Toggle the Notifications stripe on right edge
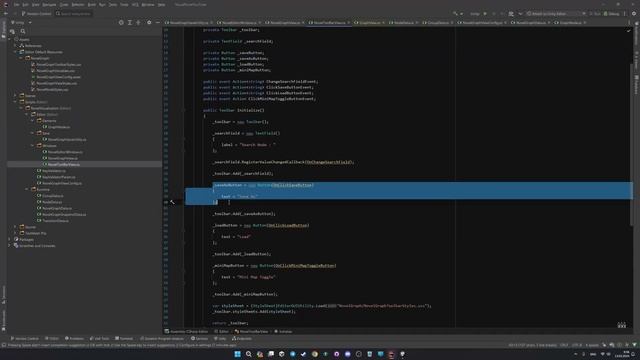Image resolution: width=640 pixels, height=360 pixels. click(636, 32)
